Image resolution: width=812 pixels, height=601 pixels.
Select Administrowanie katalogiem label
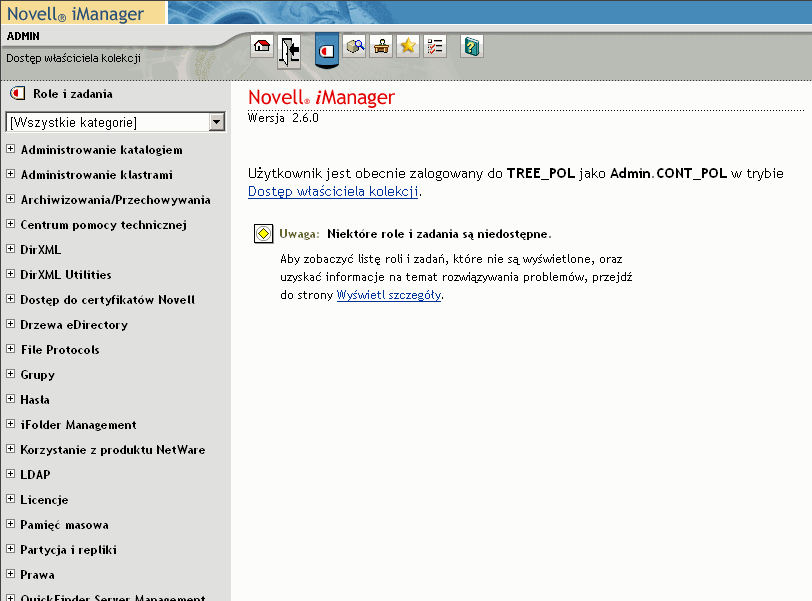pos(102,150)
